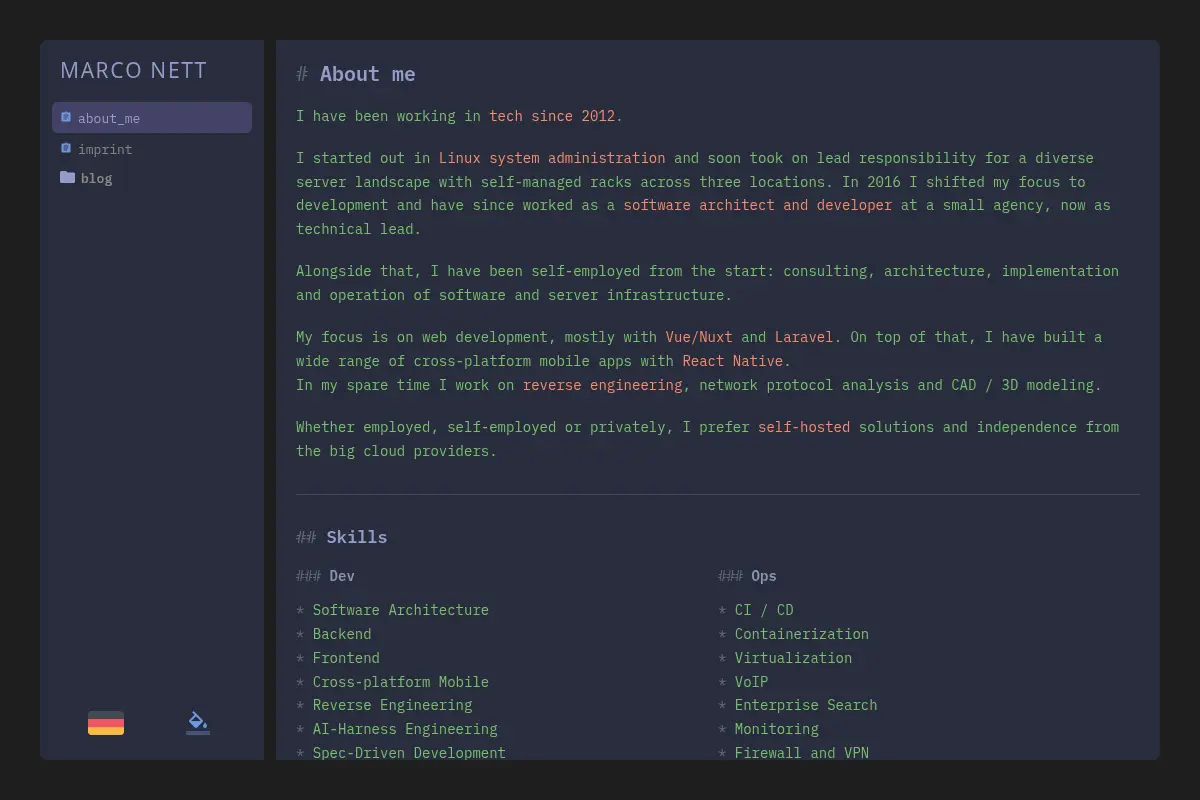Click the German flag language icon
Viewport: 1200px width, 800px height.
[106, 723]
